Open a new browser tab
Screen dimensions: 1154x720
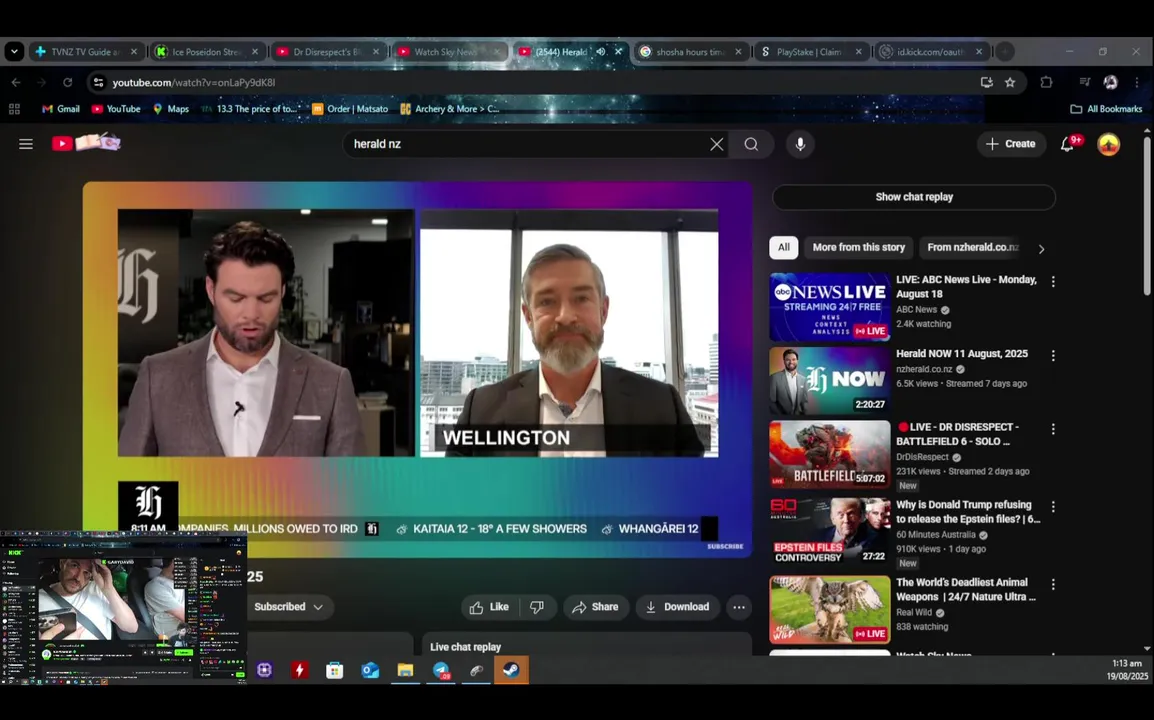[1005, 52]
